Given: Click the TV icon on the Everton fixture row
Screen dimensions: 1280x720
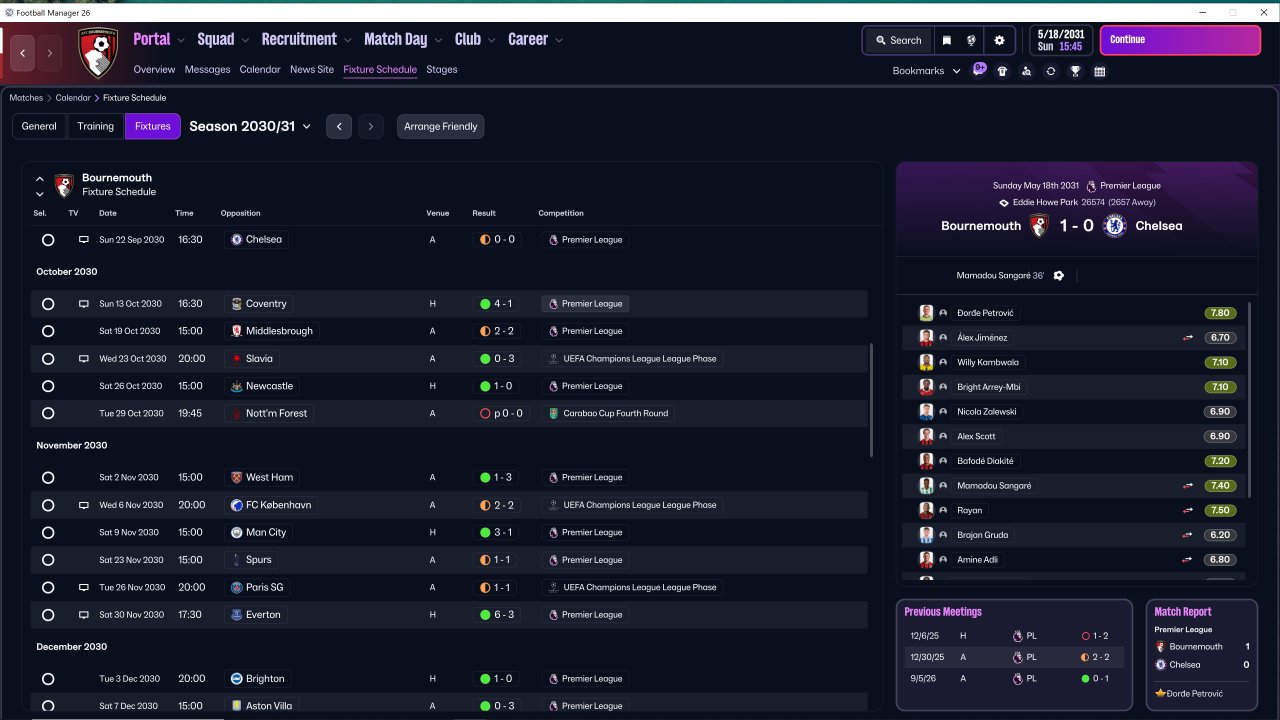Looking at the screenshot, I should 84,615.
